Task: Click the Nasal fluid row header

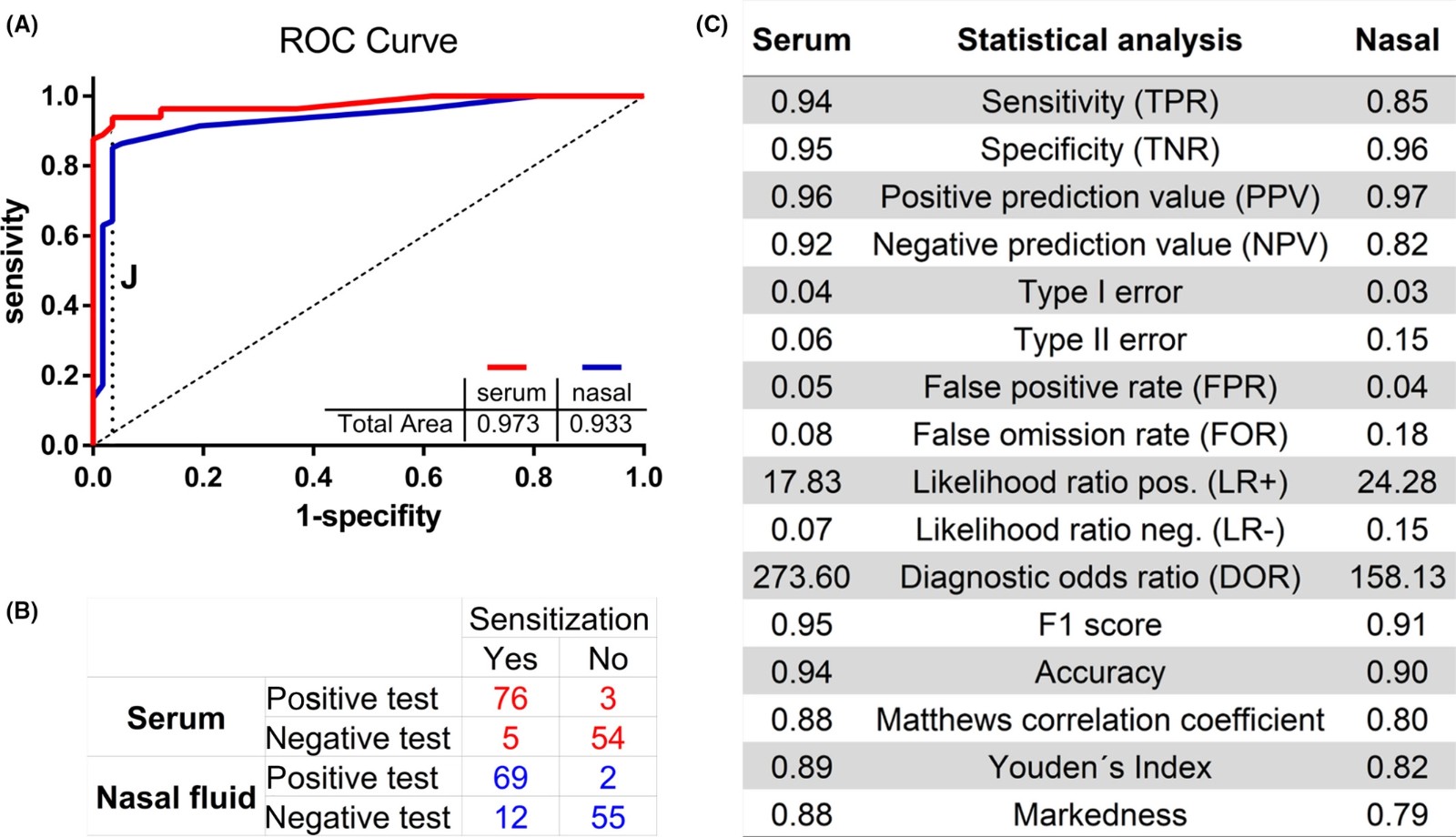Action: tap(176, 797)
